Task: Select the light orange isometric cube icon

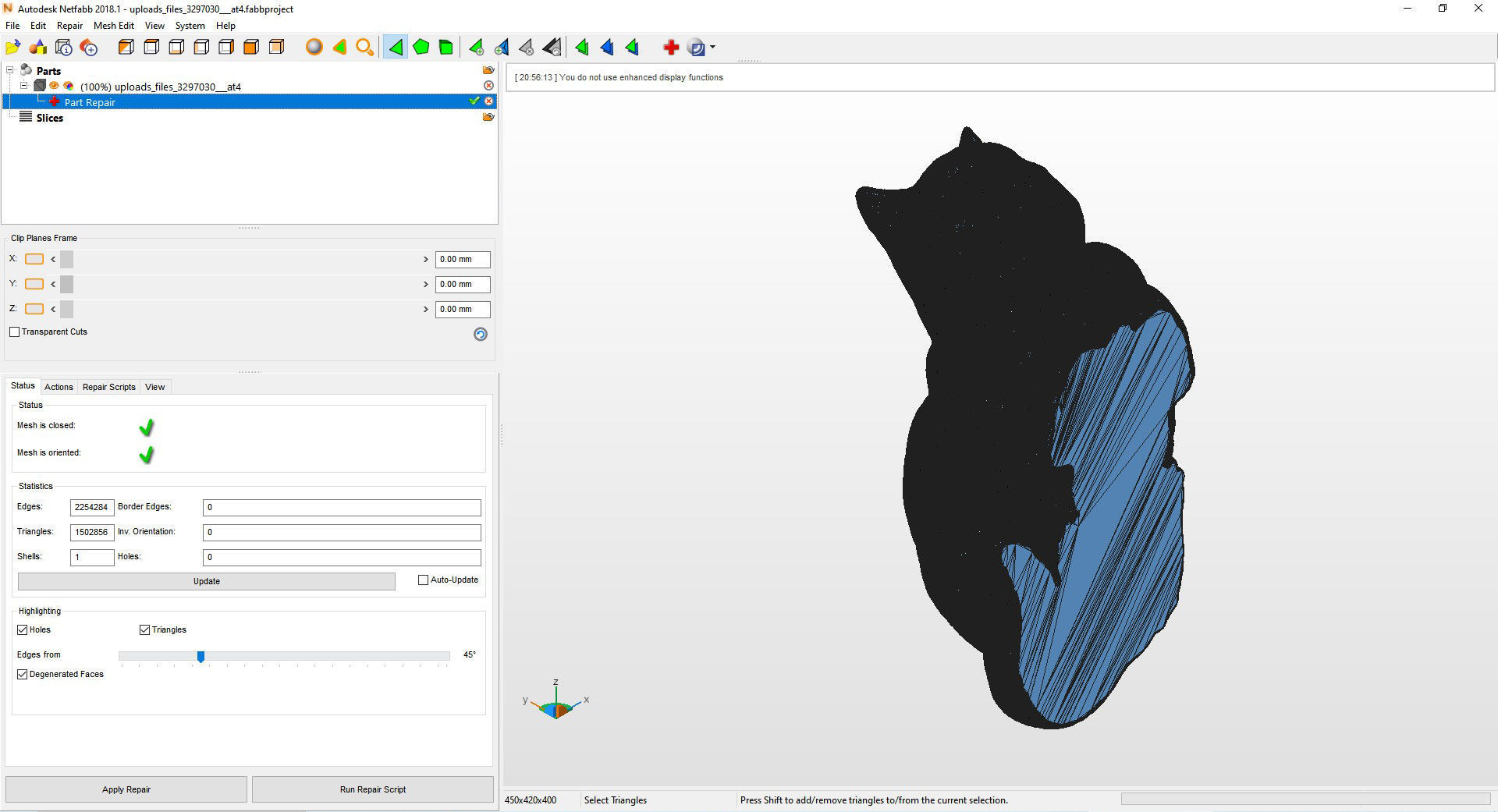Action: [x=276, y=48]
